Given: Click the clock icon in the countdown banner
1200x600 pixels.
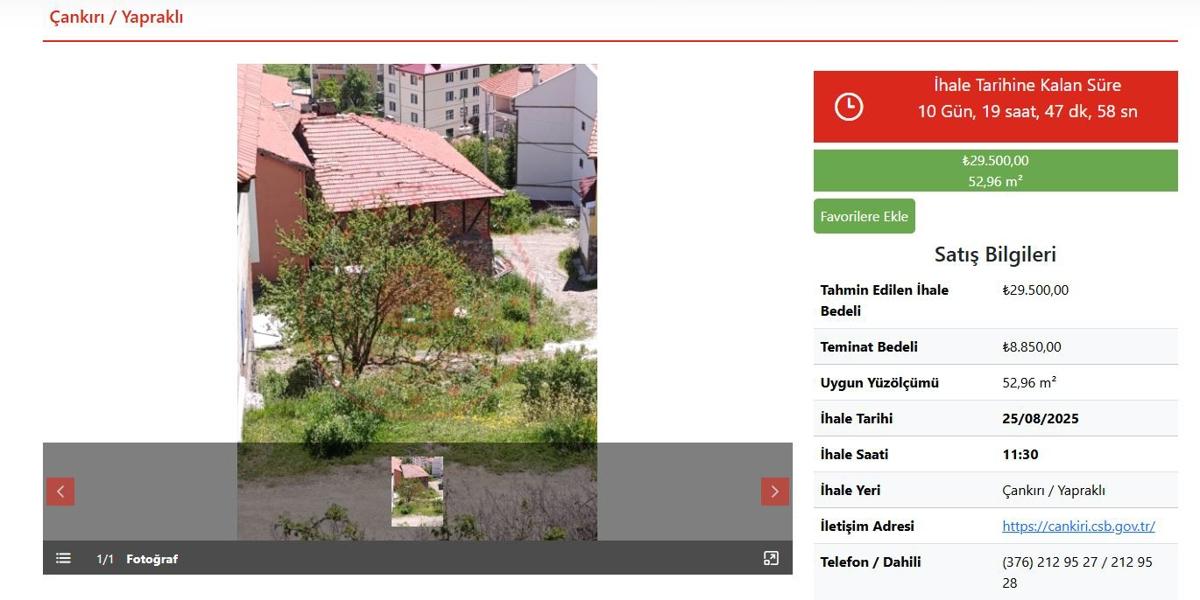Looking at the screenshot, I should point(849,106).
